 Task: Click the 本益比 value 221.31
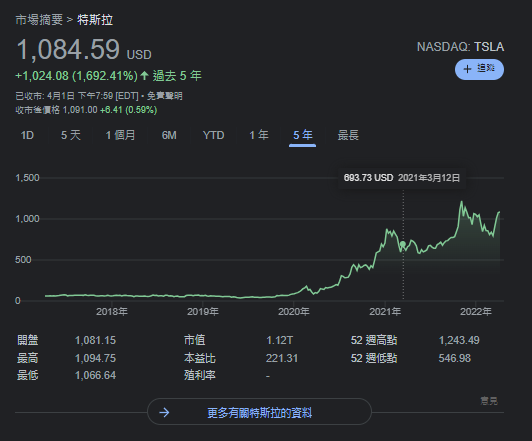tap(282, 358)
